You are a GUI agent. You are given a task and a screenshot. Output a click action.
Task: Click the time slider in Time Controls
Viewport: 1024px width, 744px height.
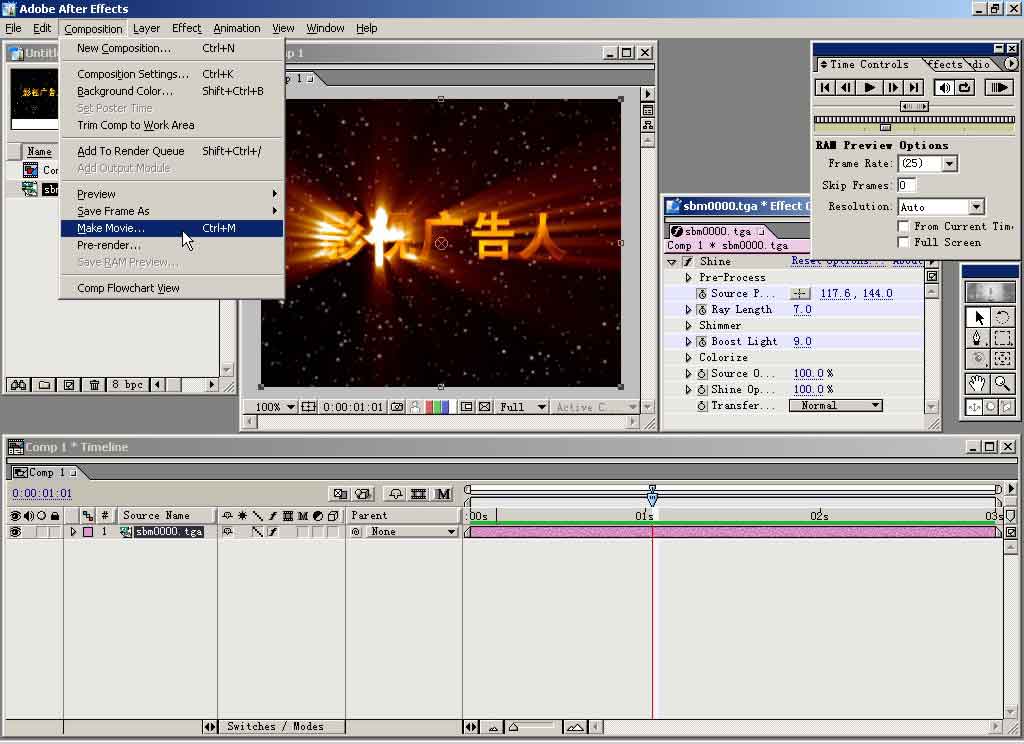click(885, 127)
